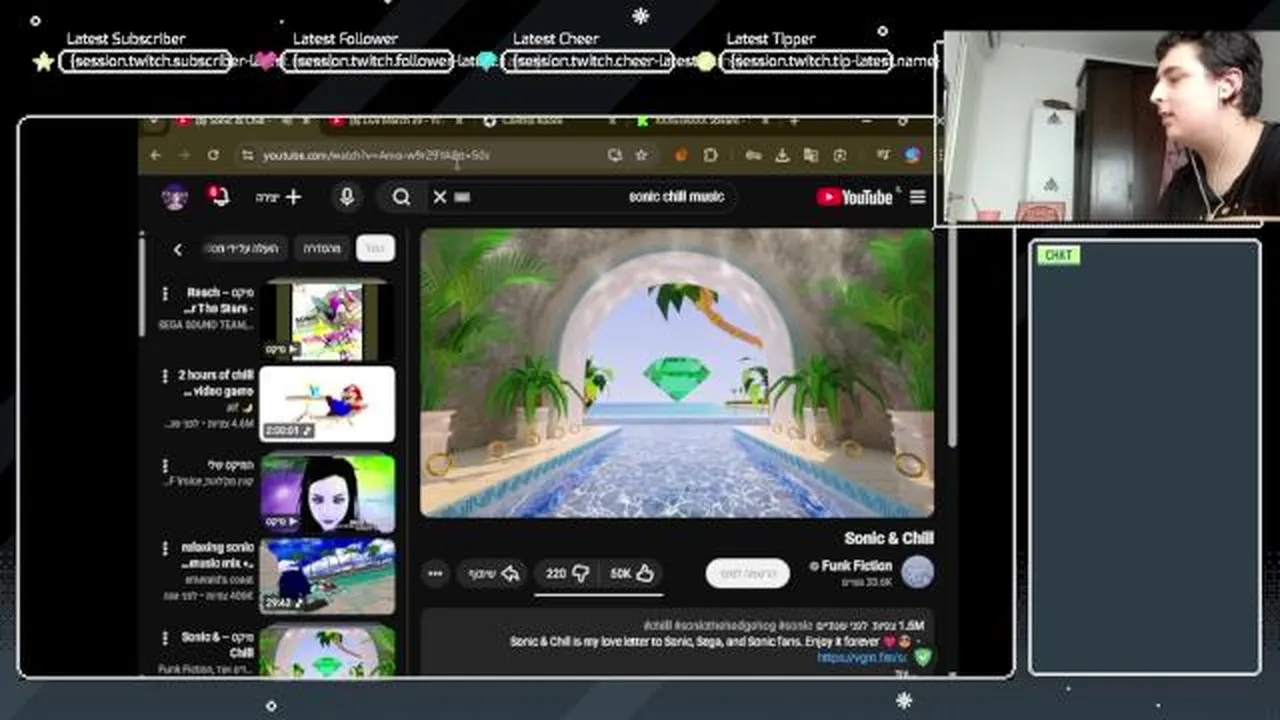Open the vgm.fm link in description

[862, 657]
